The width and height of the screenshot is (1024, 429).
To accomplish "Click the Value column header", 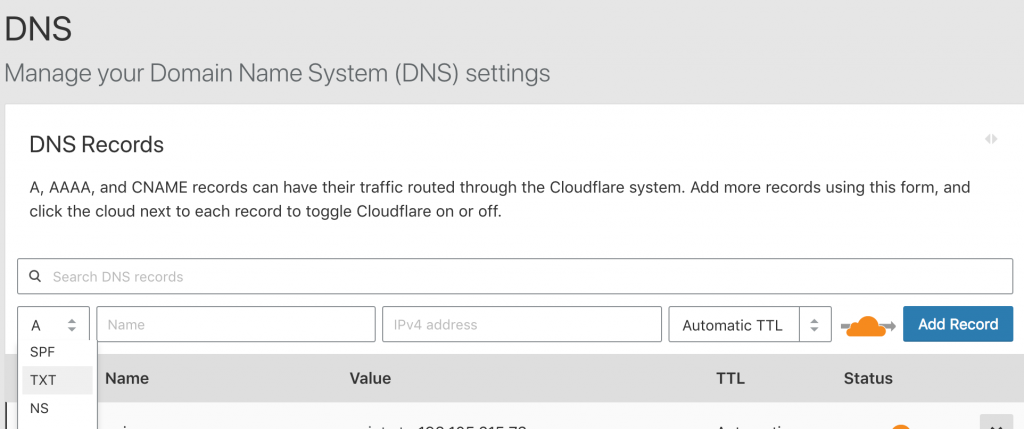I will point(370,378).
